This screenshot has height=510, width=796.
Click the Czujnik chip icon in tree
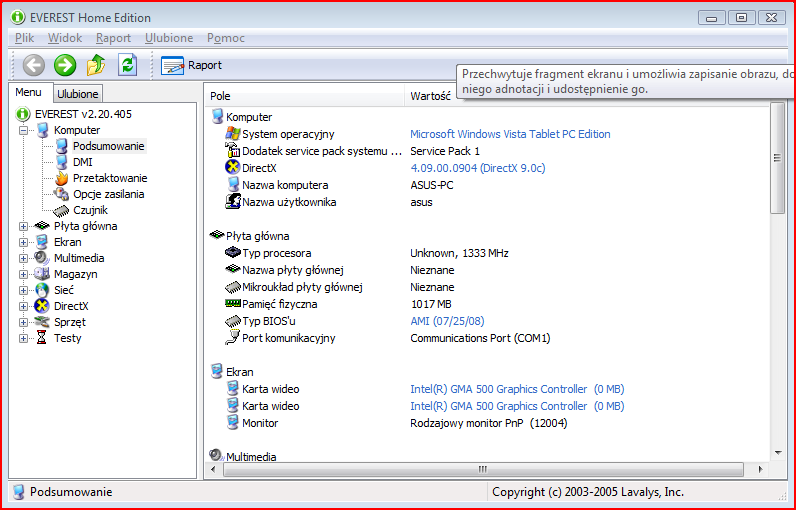click(x=61, y=210)
